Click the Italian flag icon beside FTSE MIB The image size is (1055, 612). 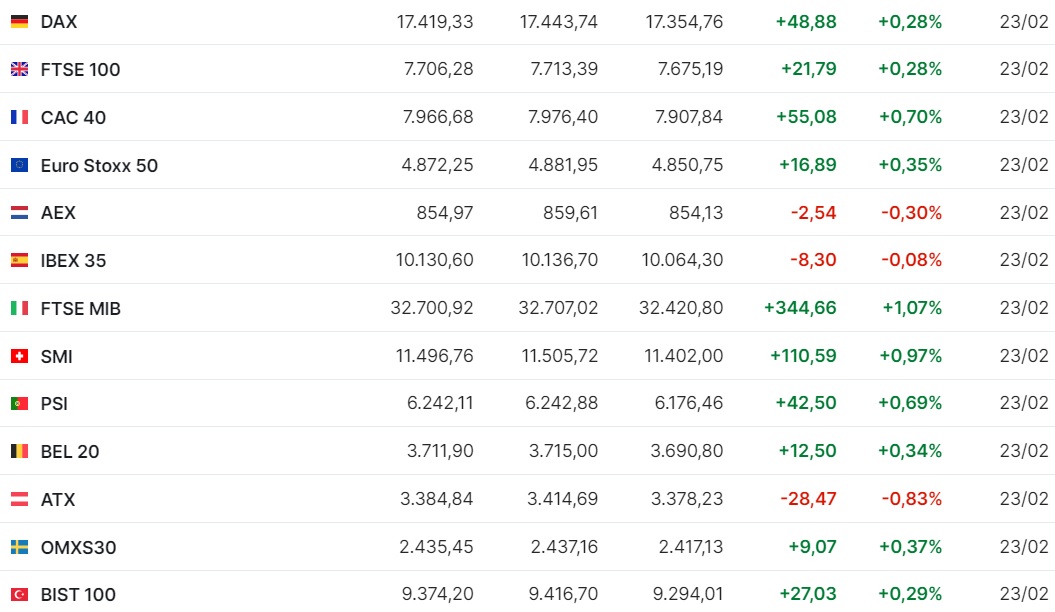[x=19, y=308]
